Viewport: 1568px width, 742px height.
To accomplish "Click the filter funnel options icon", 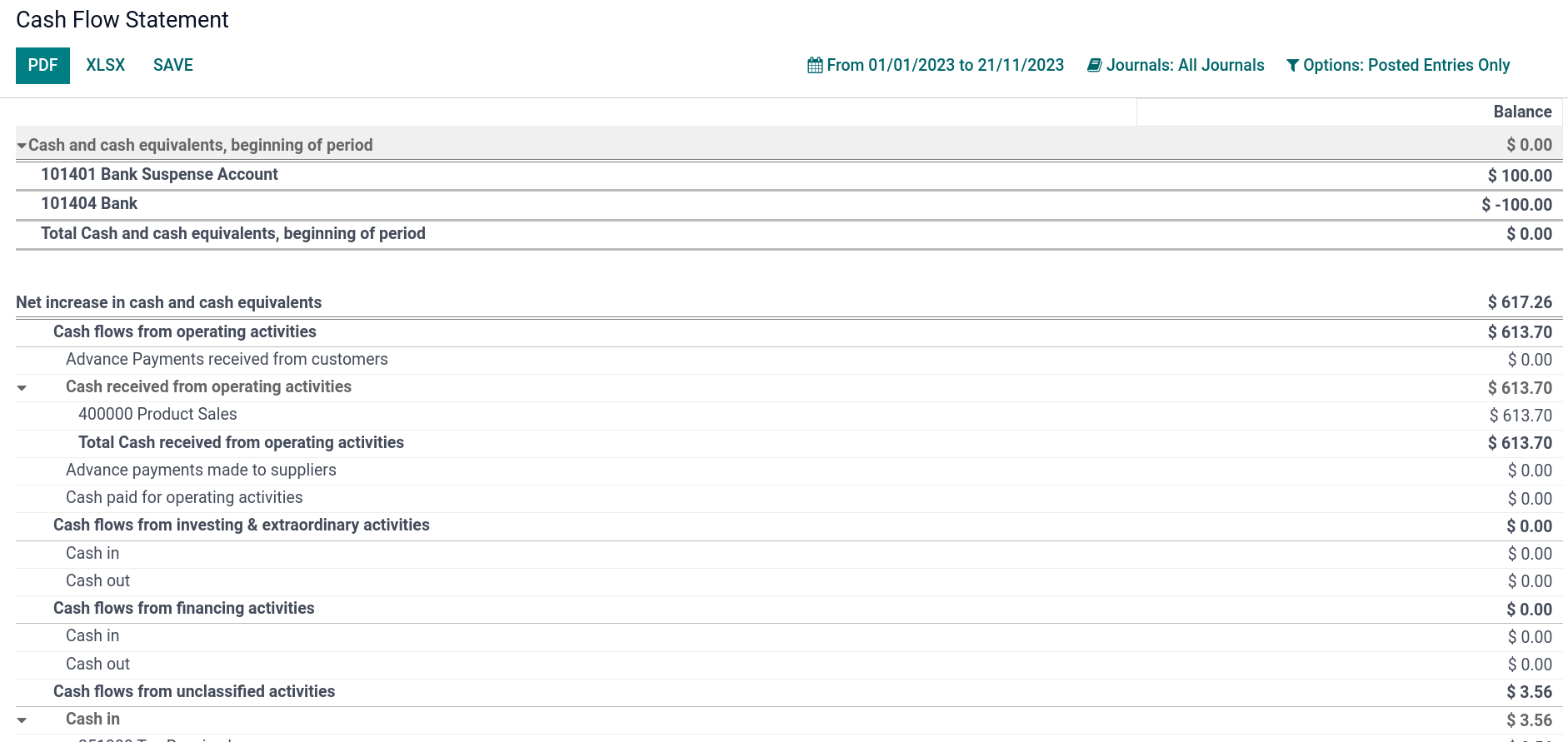I will point(1292,66).
